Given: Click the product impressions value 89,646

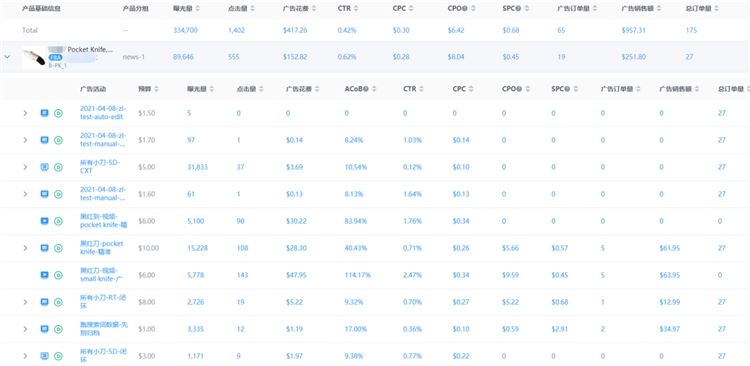Looking at the screenshot, I should click(x=183, y=57).
